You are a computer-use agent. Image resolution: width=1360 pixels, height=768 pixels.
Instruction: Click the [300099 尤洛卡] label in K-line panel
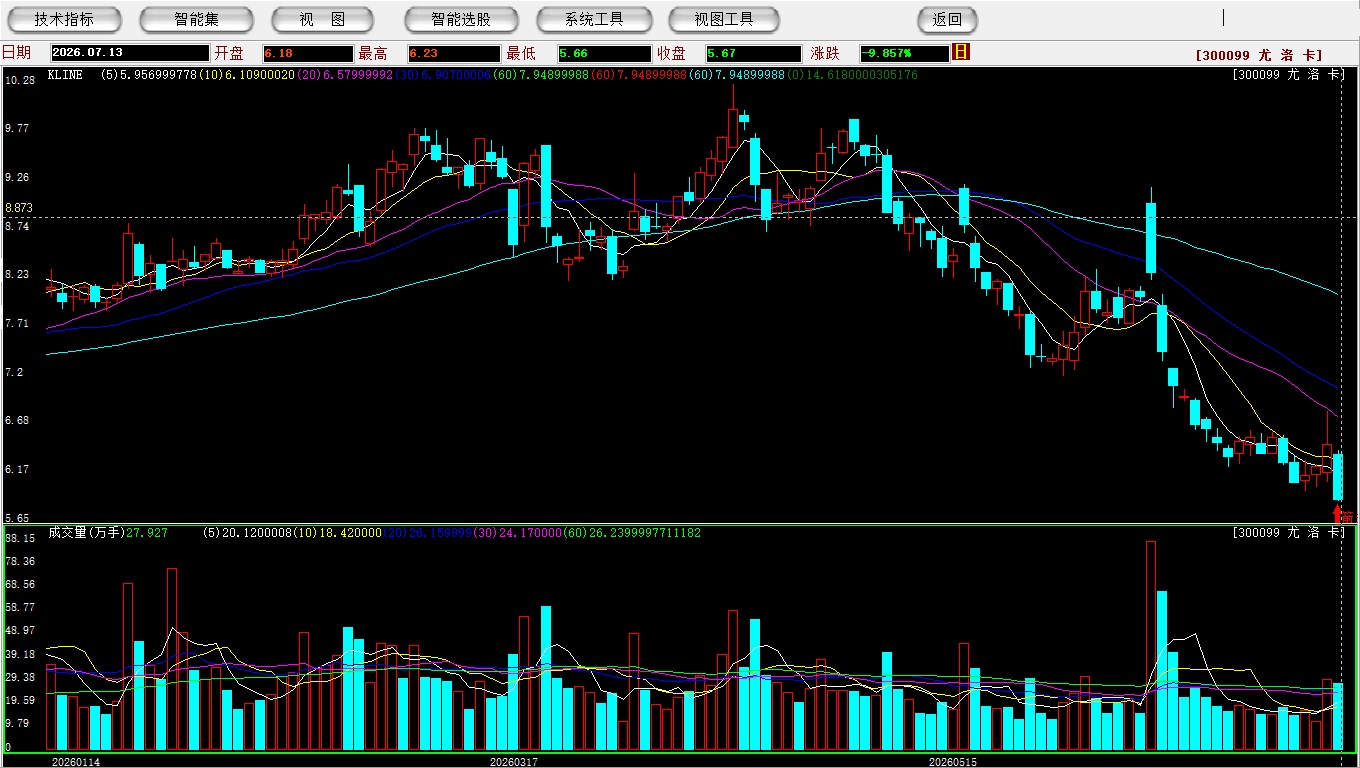coord(1288,74)
